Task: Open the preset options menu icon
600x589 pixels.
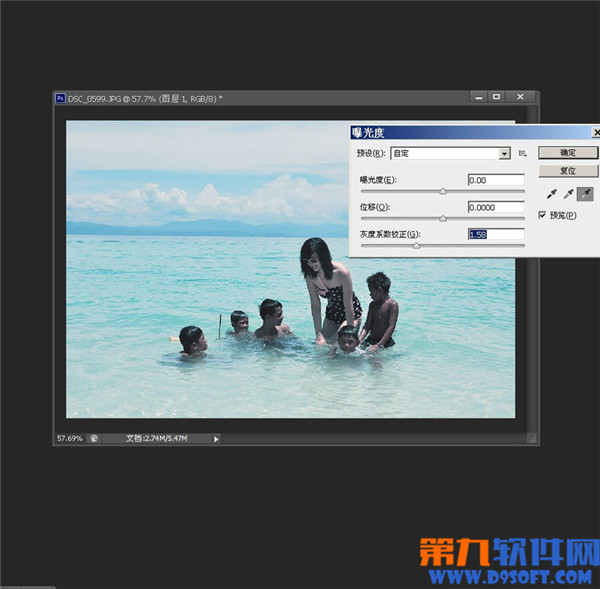Action: tap(522, 153)
